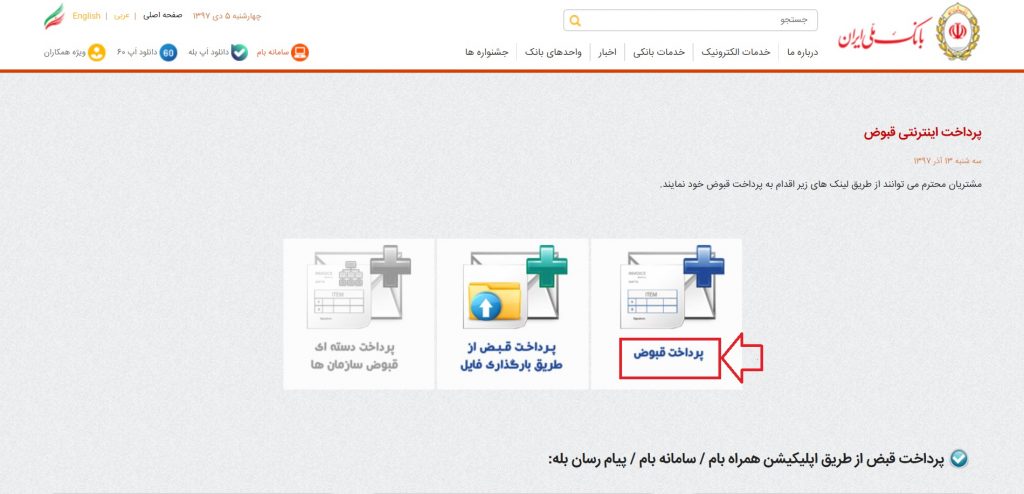1024x494 pixels.
Task: Open the خدمات بانکی menu
Action: click(658, 52)
